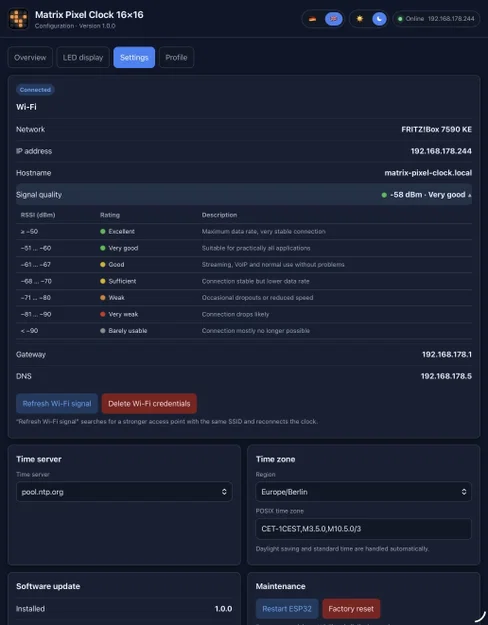
Task: Open the Time server dropdown
Action: pos(124,492)
